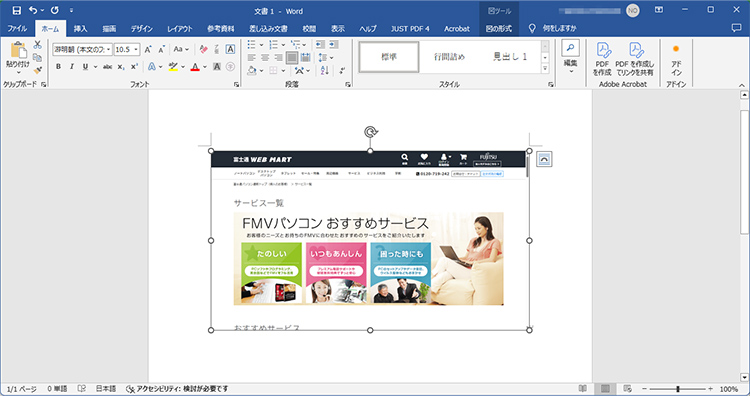Toggle bold formatting
The width and height of the screenshot is (750, 396).
(x=58, y=66)
